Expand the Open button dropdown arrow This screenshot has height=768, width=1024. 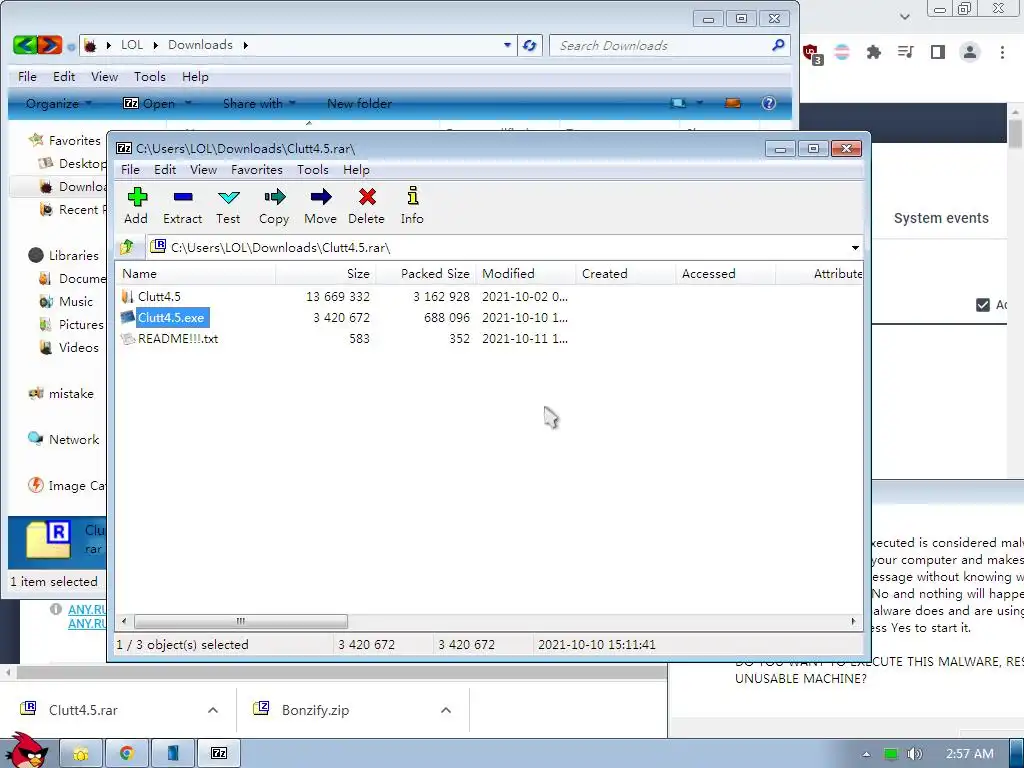click(188, 103)
